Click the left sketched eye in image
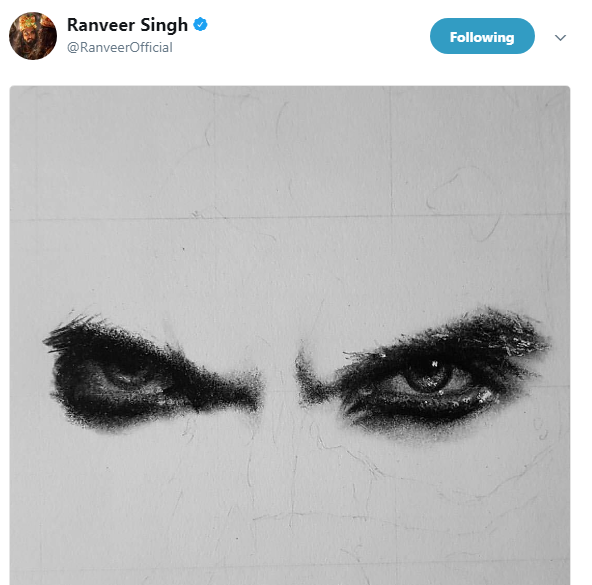Screen dimensions: 592x585 (125, 378)
